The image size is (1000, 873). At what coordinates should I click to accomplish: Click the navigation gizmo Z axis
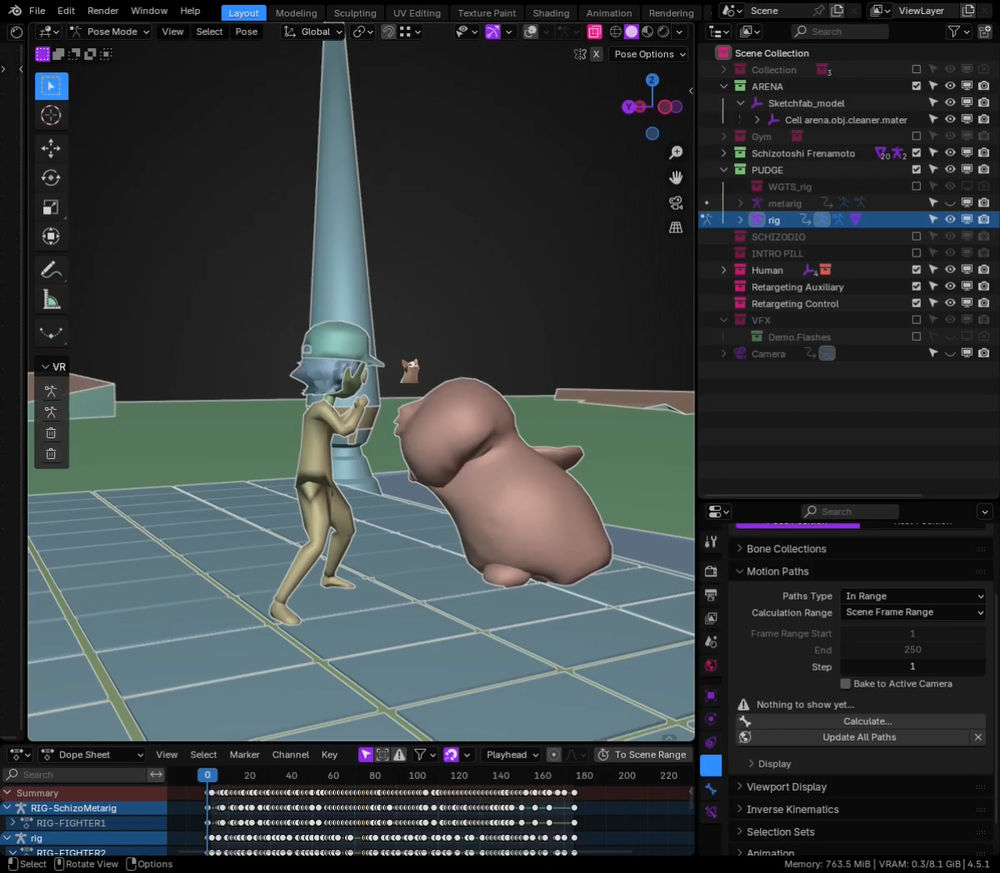coord(652,80)
